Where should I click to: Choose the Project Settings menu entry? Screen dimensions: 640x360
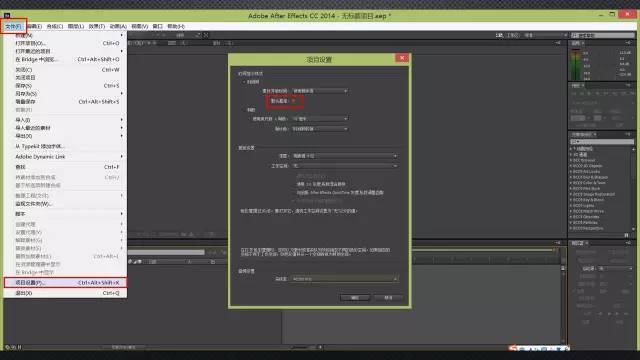tap(65, 282)
